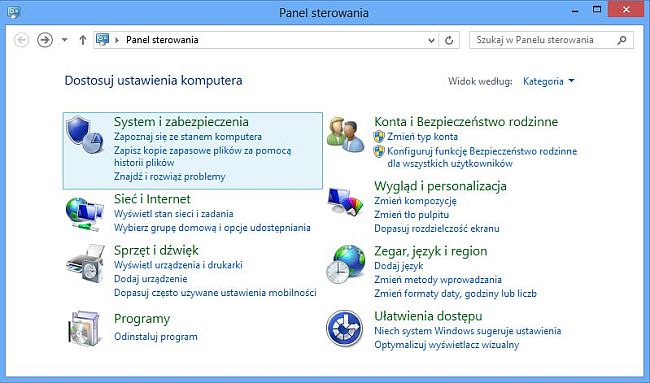Open the Konta i Bezpieczeństwo rodzinne users icon
Screen dimensions: 650x383
pyautogui.click(x=345, y=134)
